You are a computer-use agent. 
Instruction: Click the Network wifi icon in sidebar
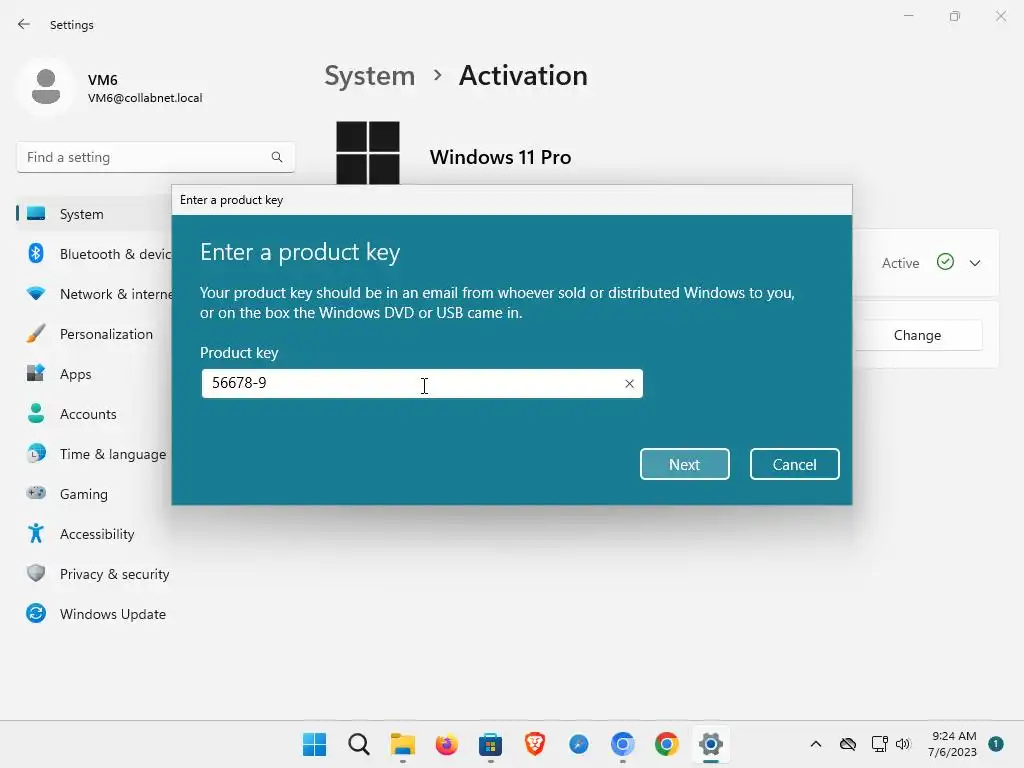[x=36, y=293]
